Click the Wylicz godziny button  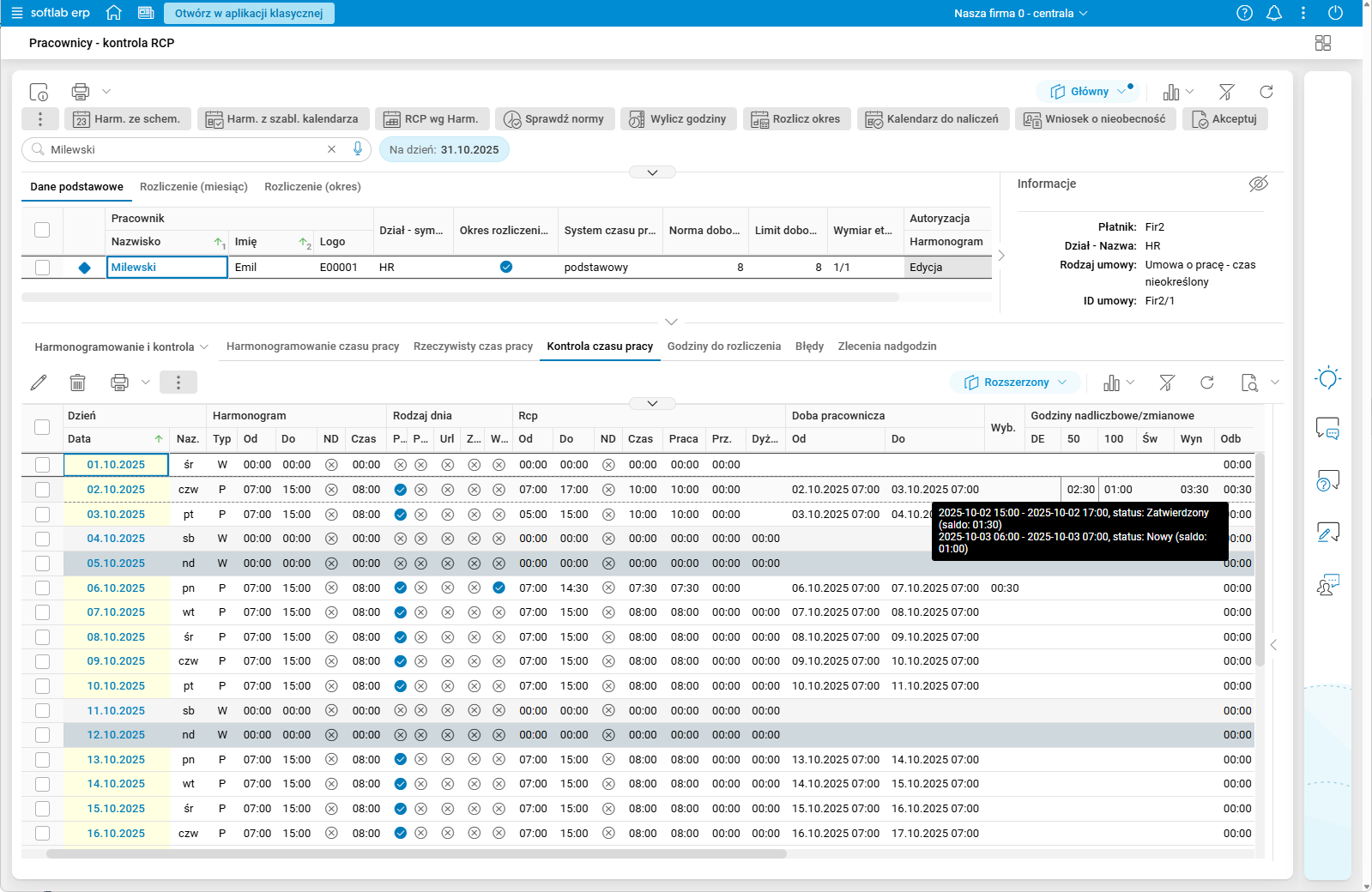(x=677, y=119)
